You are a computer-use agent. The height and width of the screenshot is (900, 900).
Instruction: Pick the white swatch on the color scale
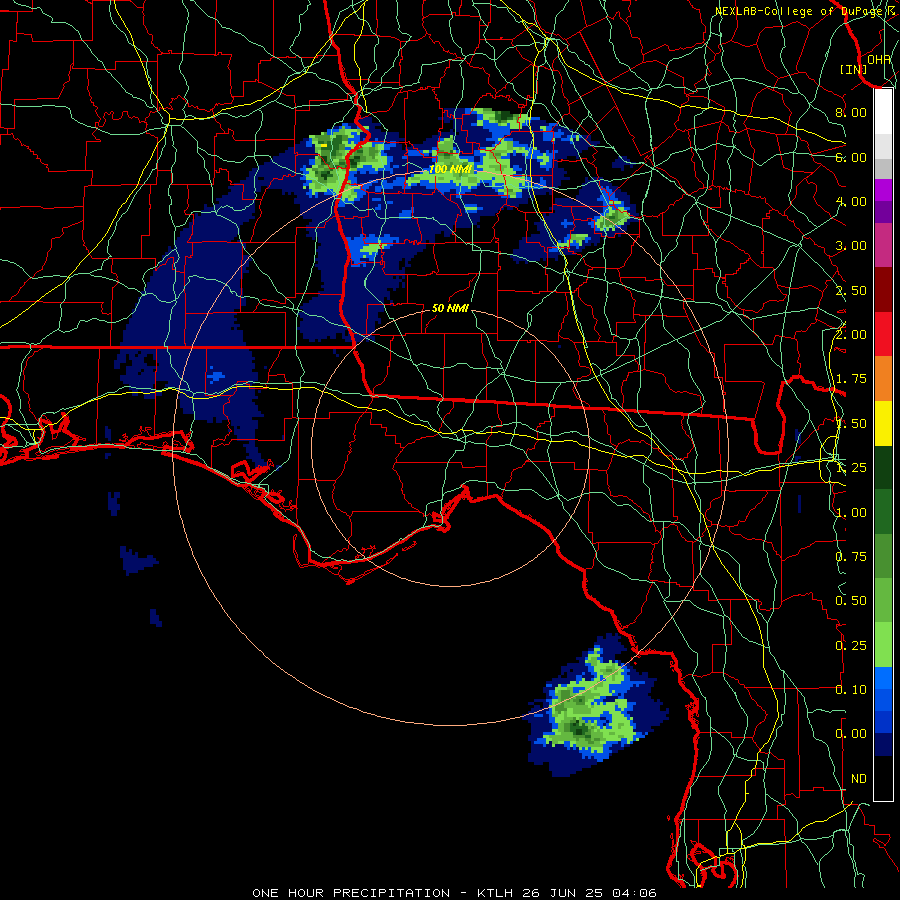[x=883, y=112]
